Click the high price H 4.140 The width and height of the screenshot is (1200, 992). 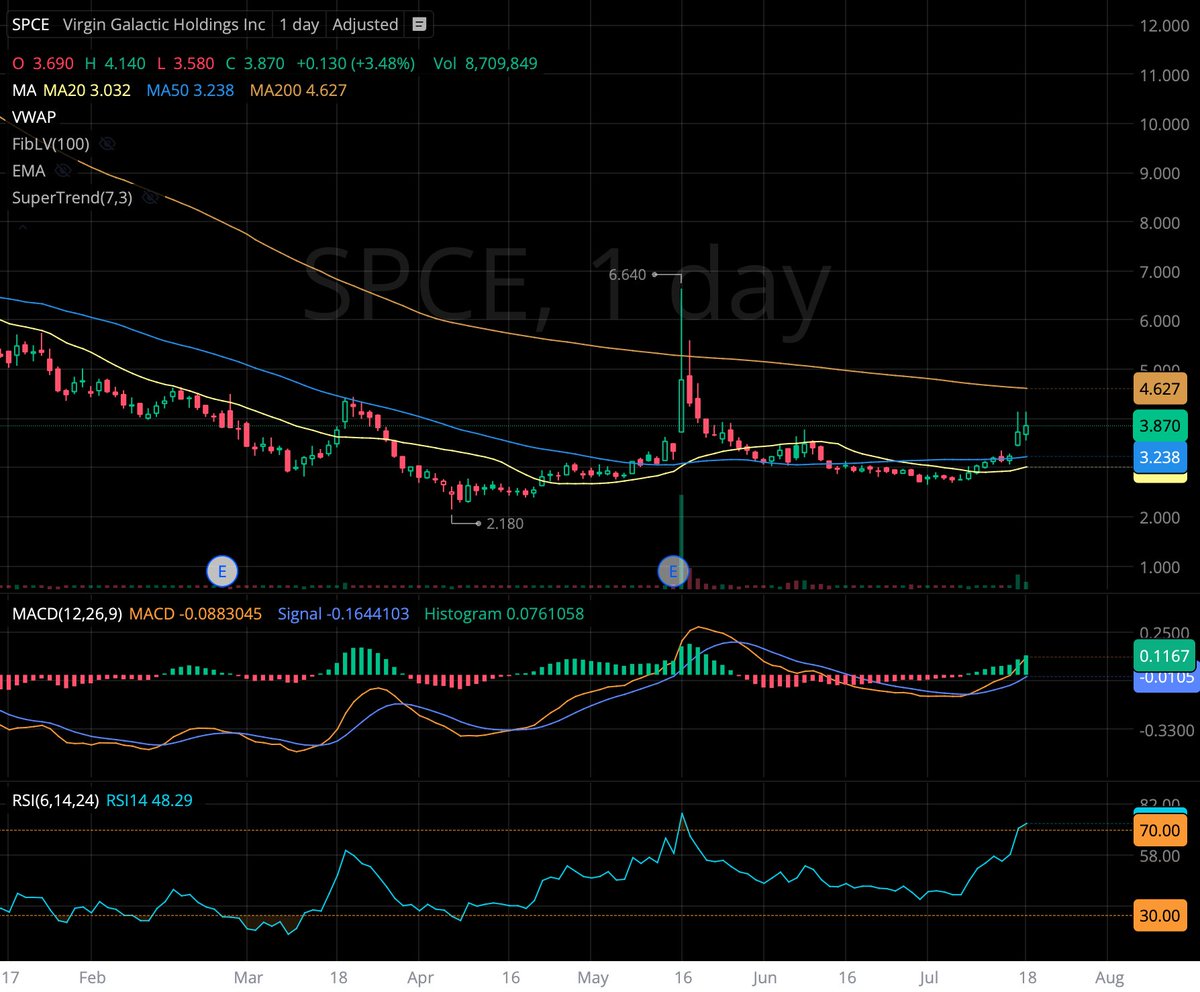tap(117, 63)
